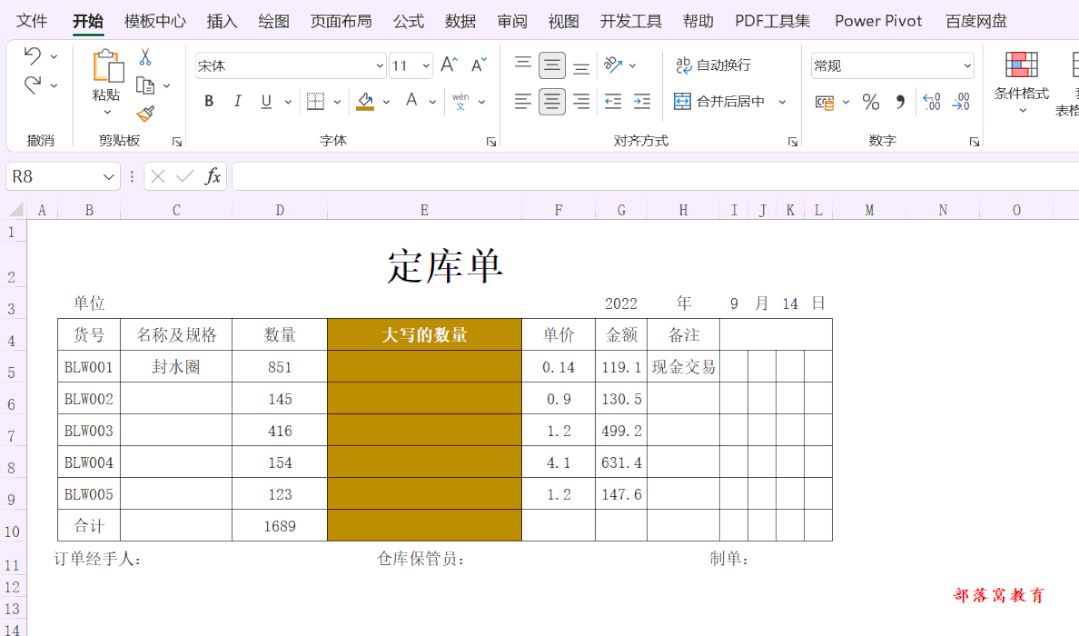Expand the Paste options arrow
Screen dimensions: 1079x636
coord(107,112)
